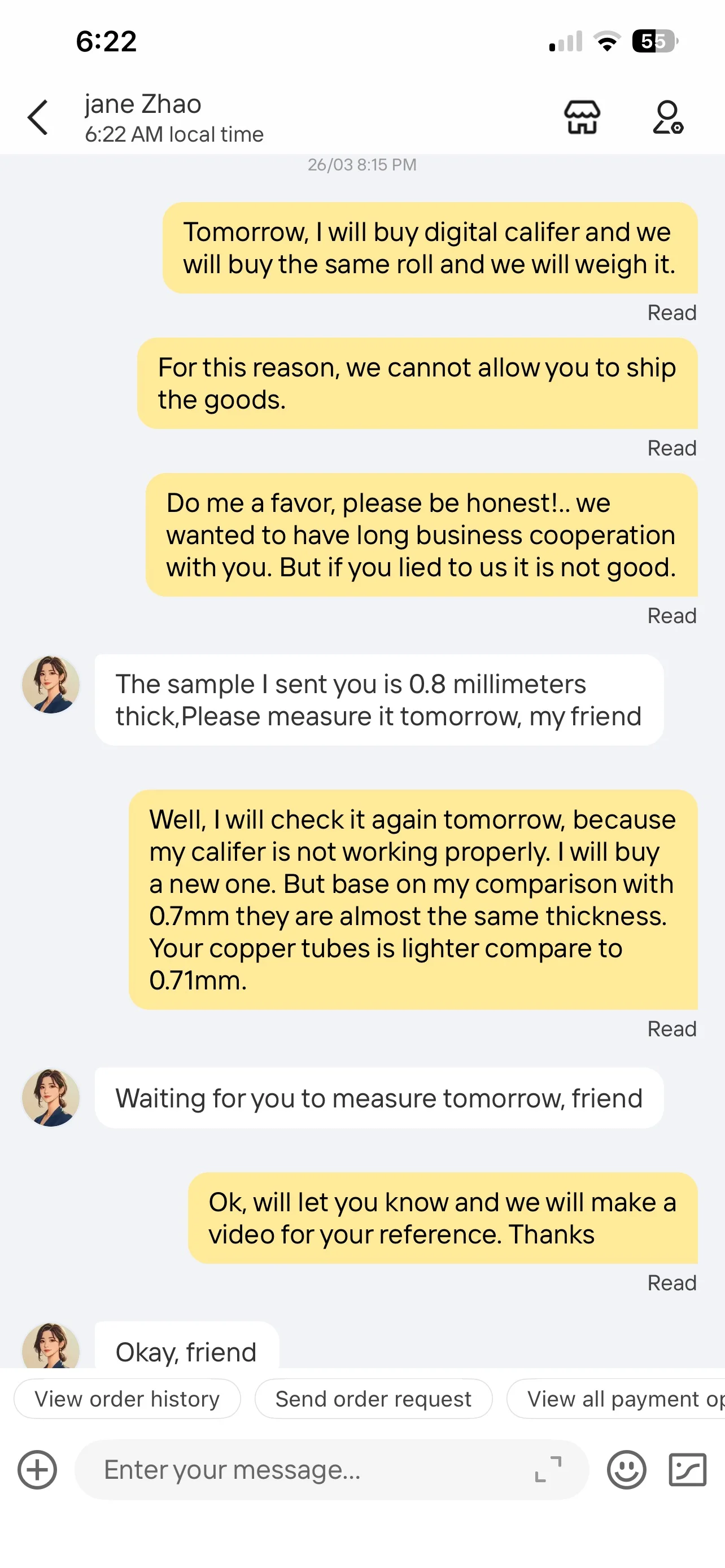Tap the "Tomorrow, I will buy" message
The image size is (725, 1568).
point(430,248)
